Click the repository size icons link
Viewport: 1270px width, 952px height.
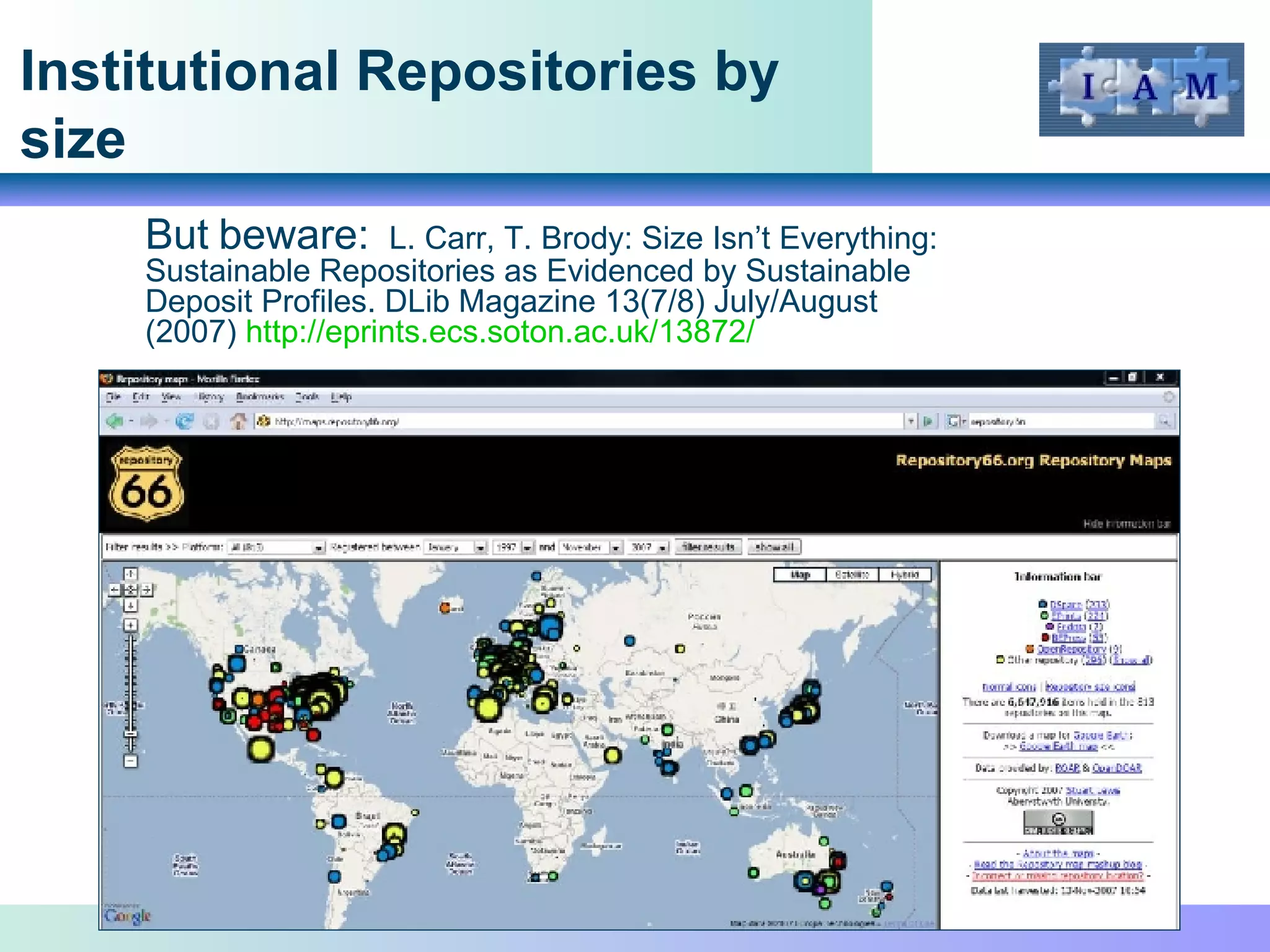pyautogui.click(x=1090, y=687)
